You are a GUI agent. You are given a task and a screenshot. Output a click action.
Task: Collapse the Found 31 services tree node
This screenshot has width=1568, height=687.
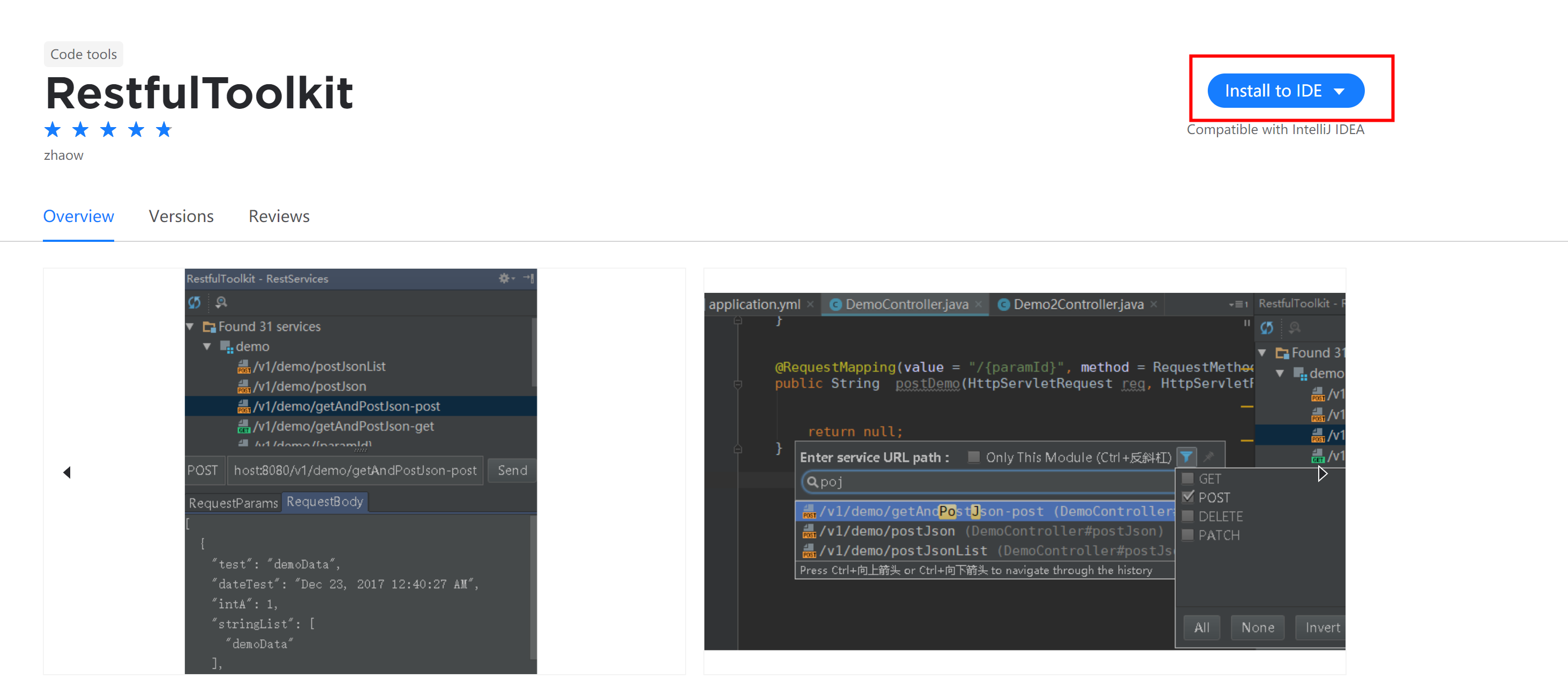click(190, 327)
